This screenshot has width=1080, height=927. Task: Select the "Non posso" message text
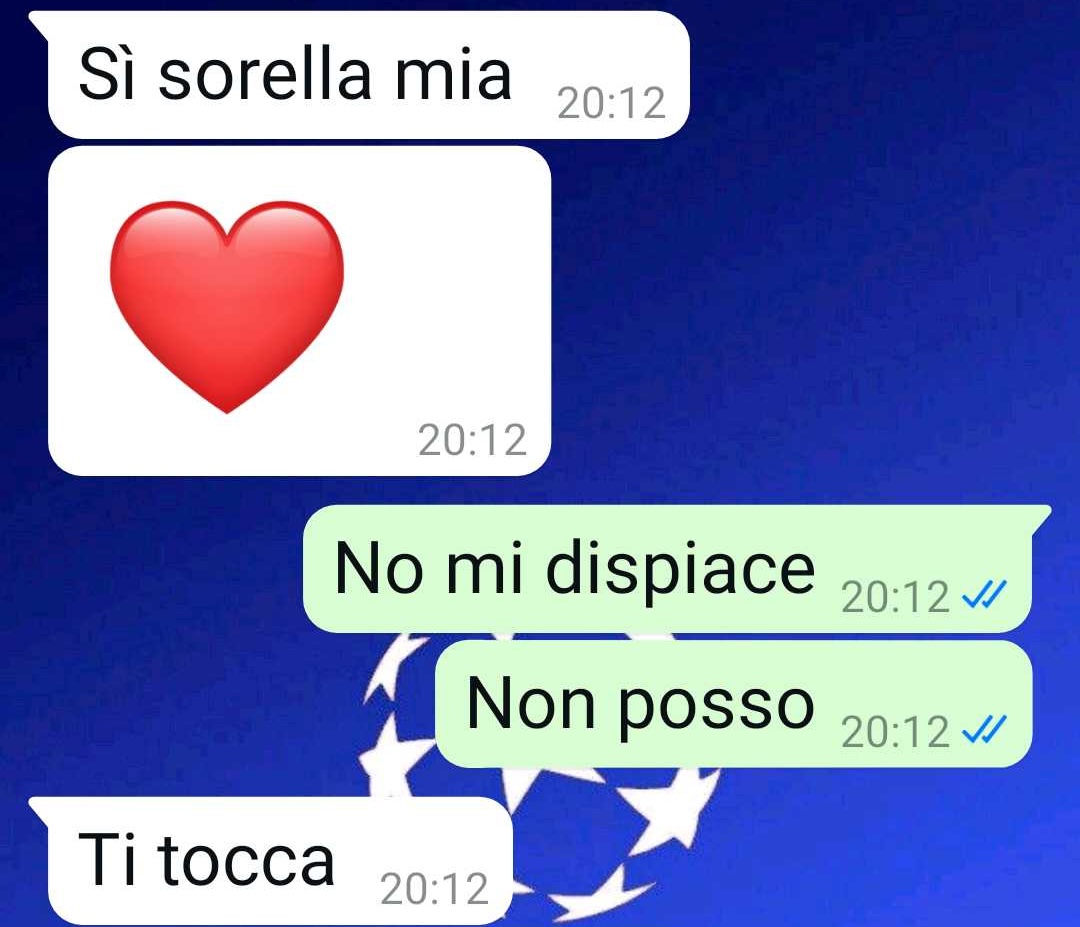click(641, 704)
